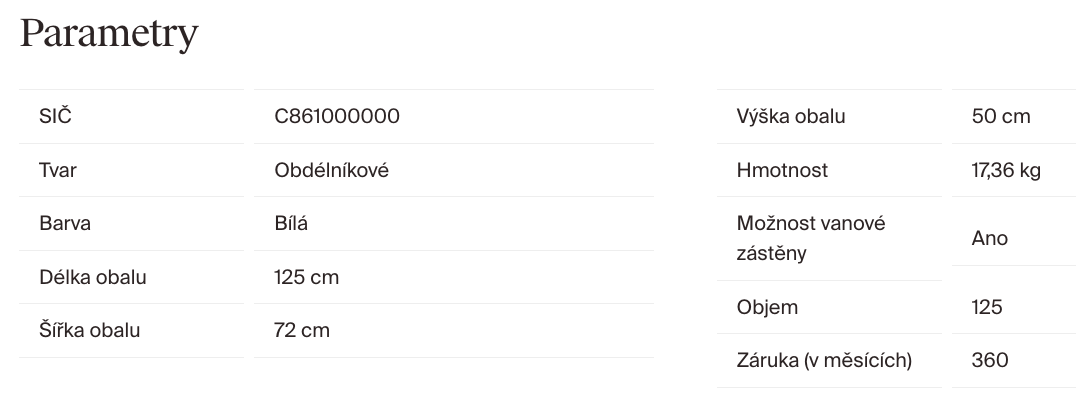Click the Výška obalu label
1076x402 pixels.
[791, 116]
